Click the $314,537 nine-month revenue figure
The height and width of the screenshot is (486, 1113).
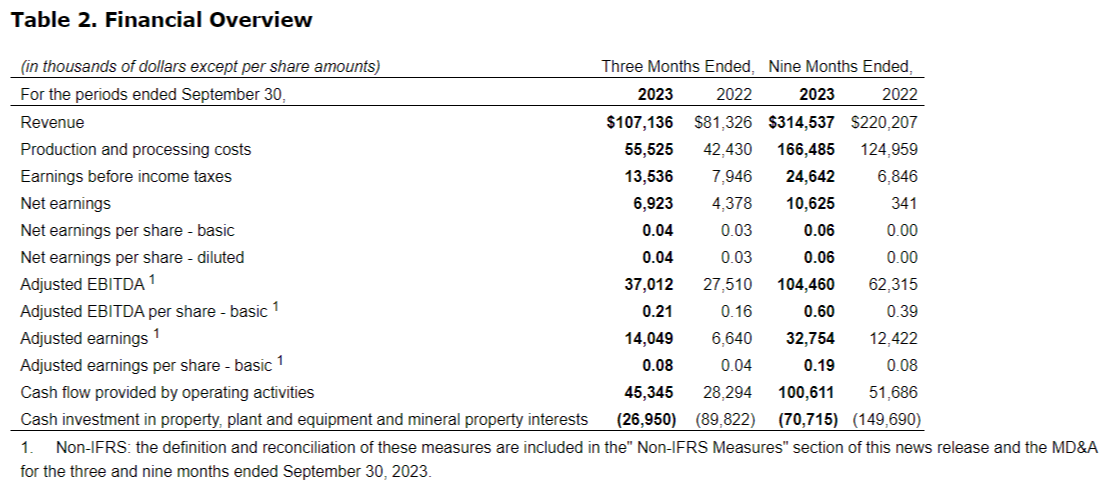point(802,122)
